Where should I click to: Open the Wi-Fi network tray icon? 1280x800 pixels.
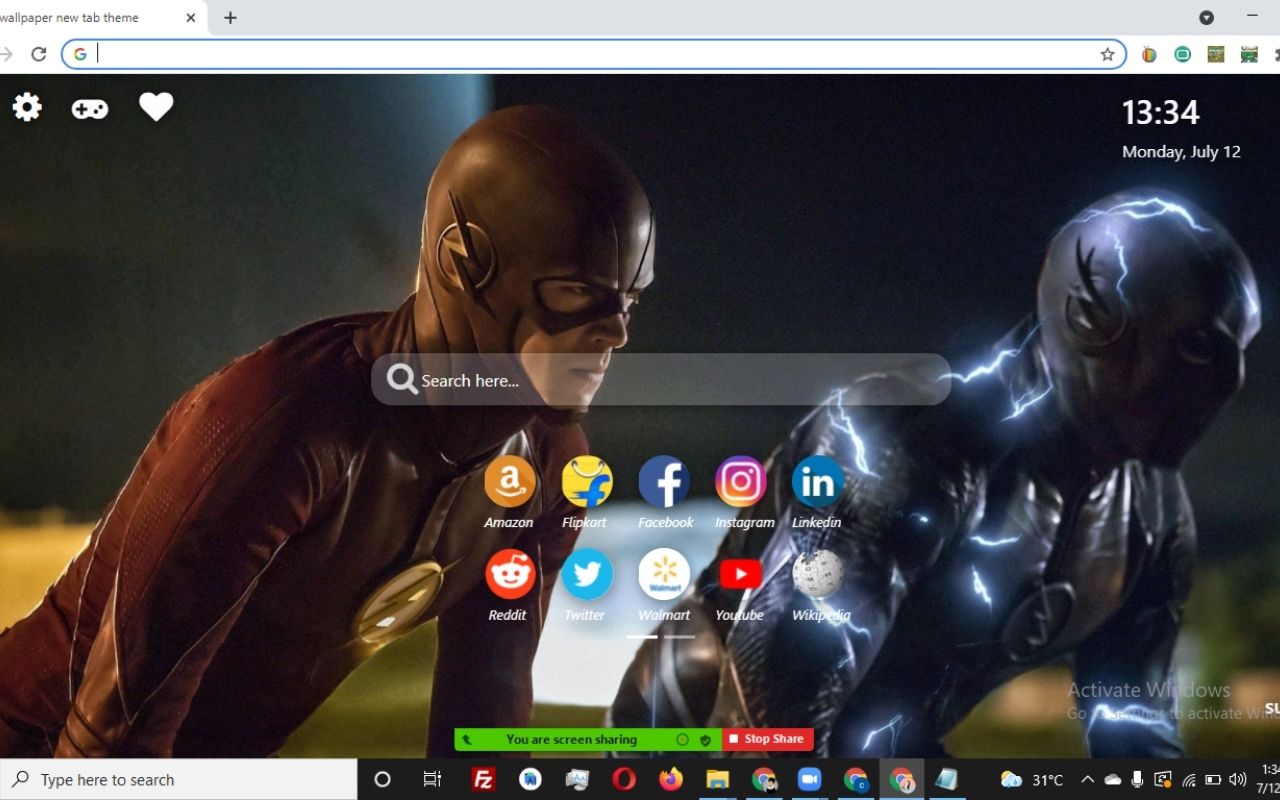point(1189,779)
